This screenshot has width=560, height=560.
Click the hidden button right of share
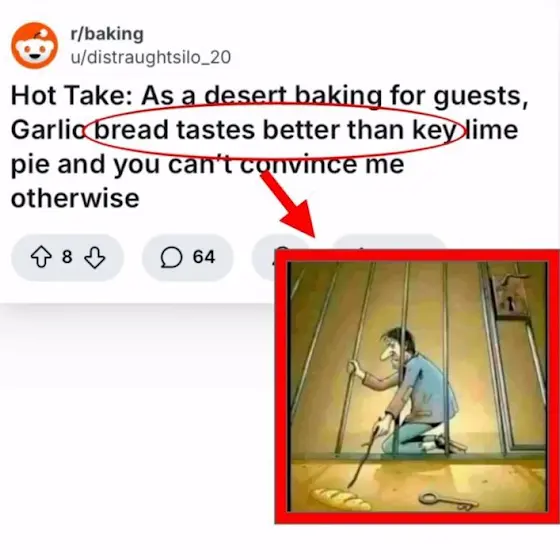pyautogui.click(x=389, y=242)
